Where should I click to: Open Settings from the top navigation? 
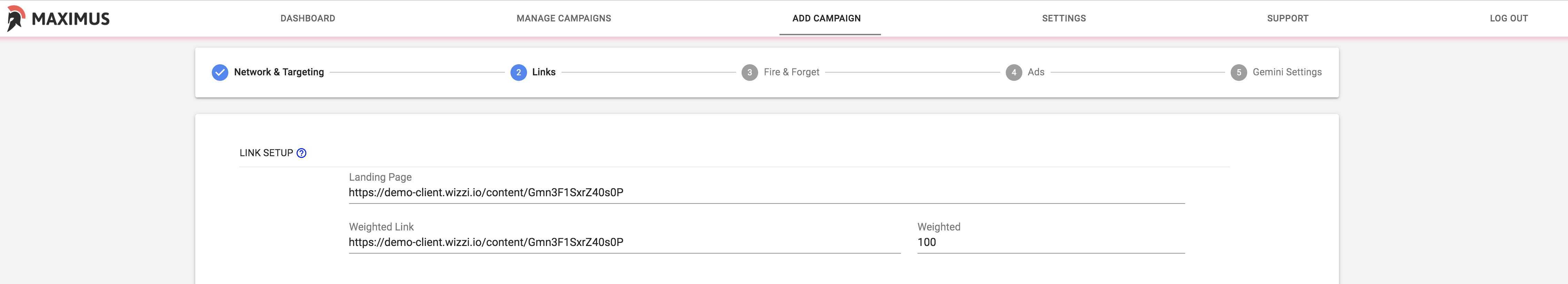click(1063, 18)
